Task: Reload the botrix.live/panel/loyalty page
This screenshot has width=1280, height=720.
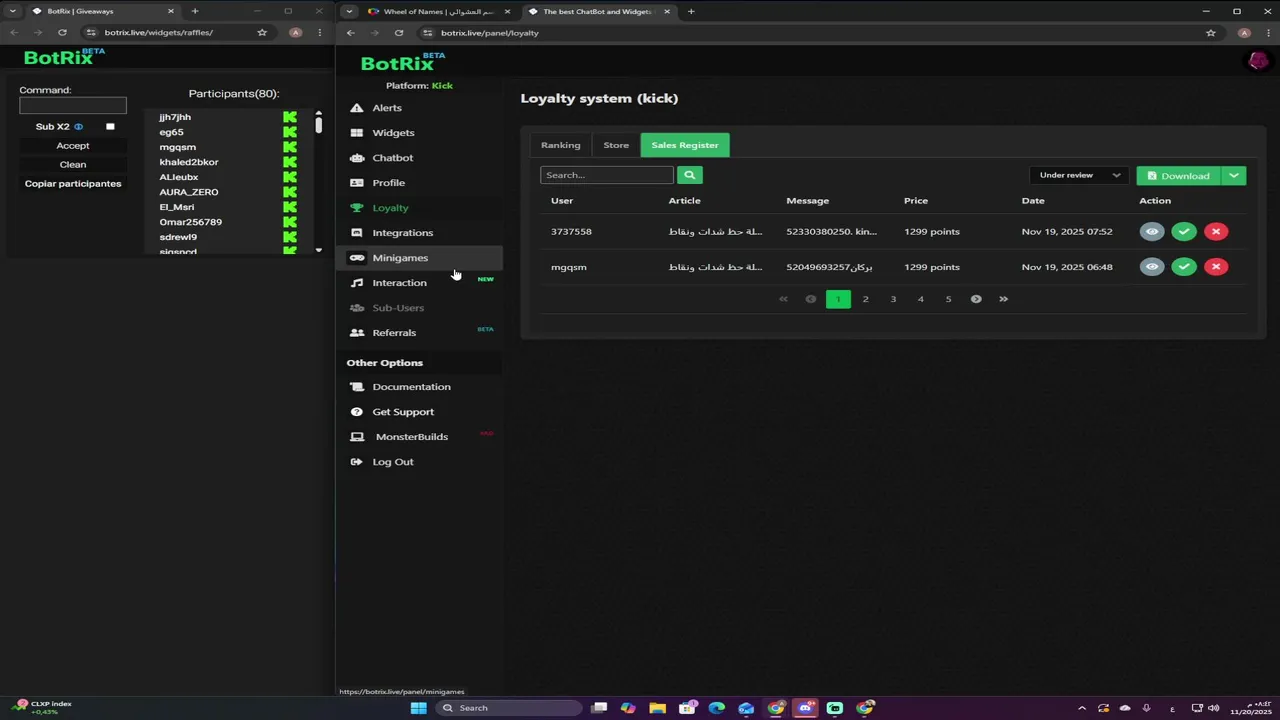Action: click(399, 33)
